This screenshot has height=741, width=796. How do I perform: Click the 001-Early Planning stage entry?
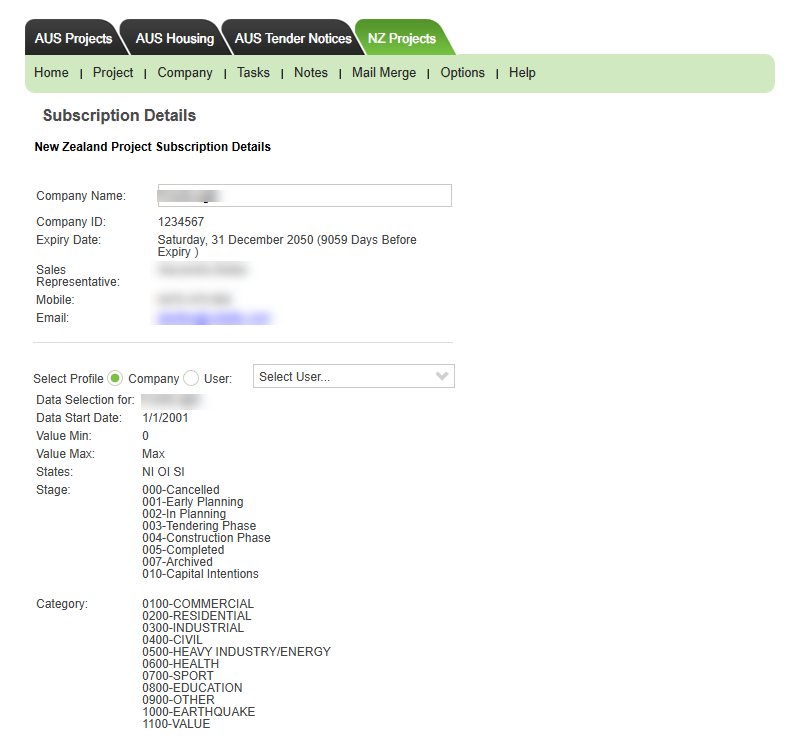click(x=192, y=502)
